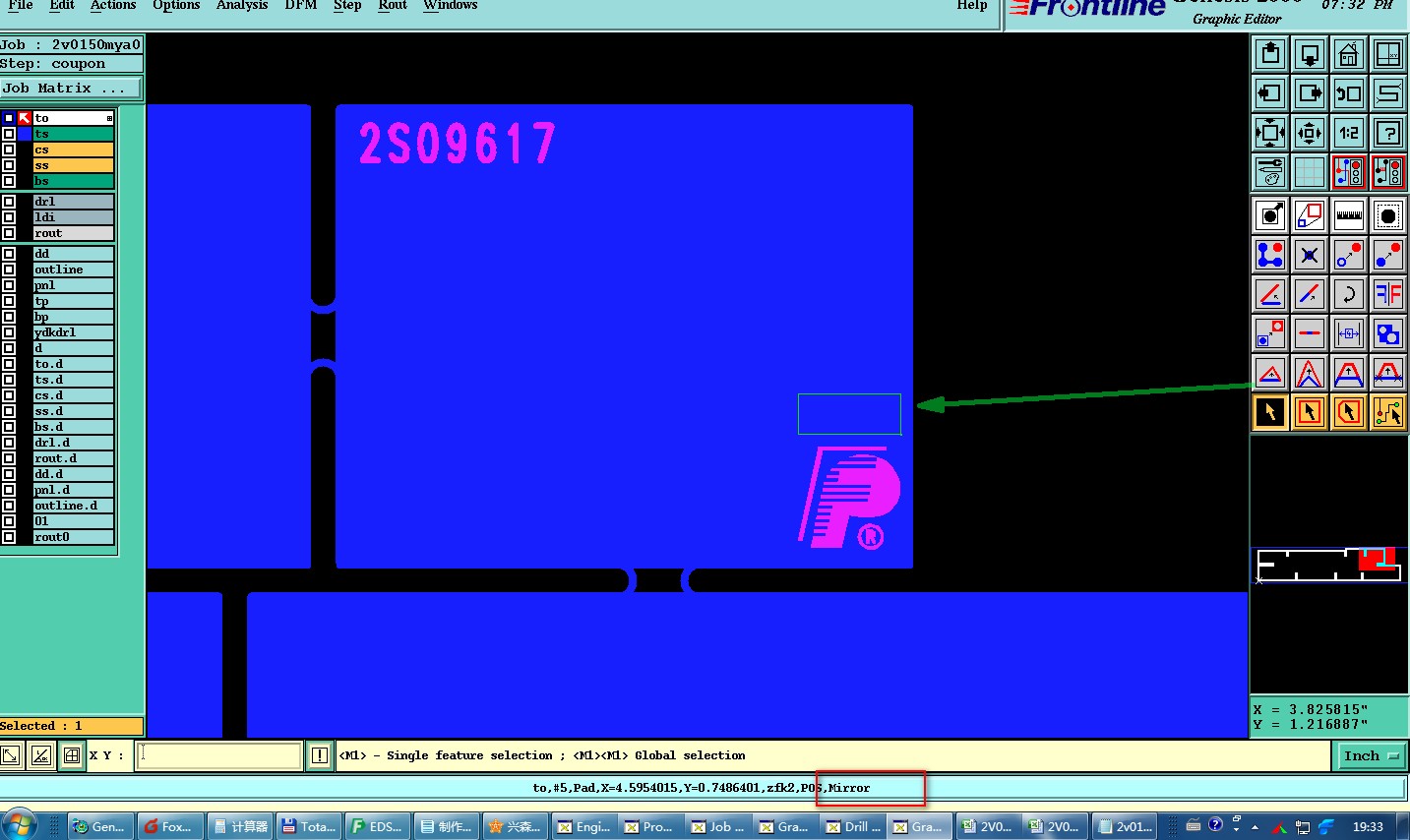Toggle display of the rout layer
The image size is (1410, 840).
pyautogui.click(x=9, y=233)
